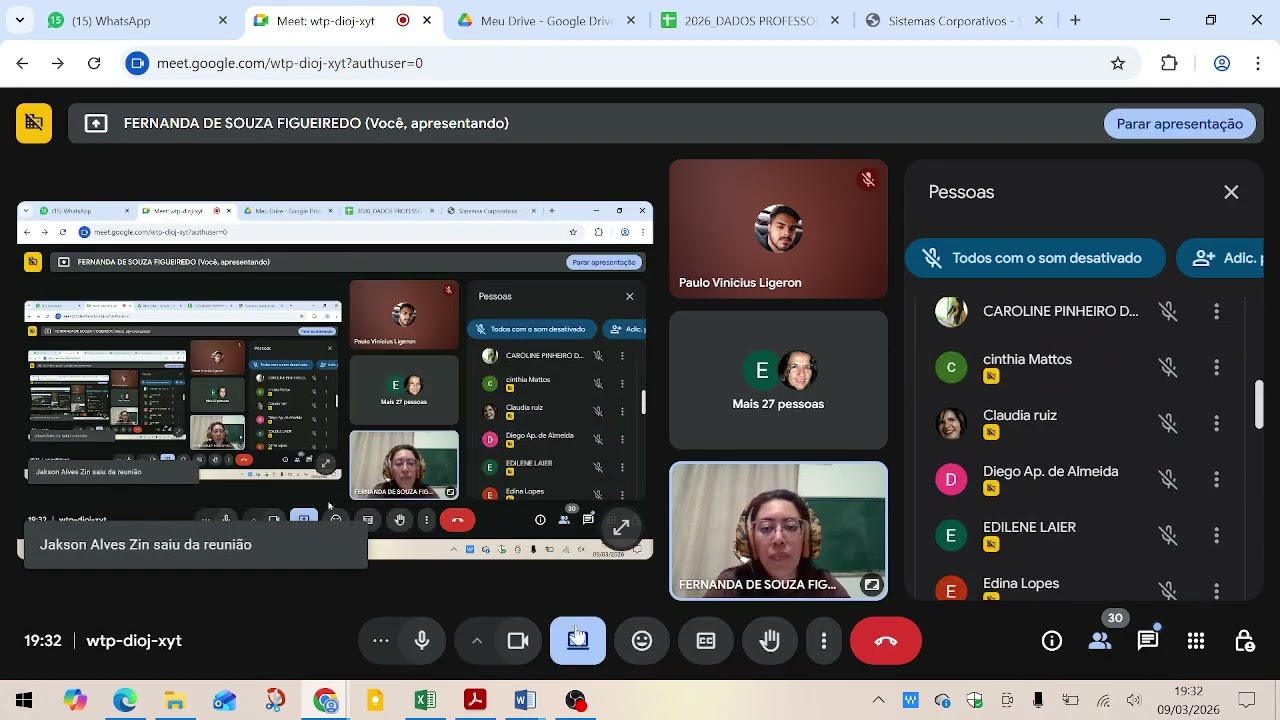
Task: Open emoji reactions button
Action: pyautogui.click(x=642, y=641)
